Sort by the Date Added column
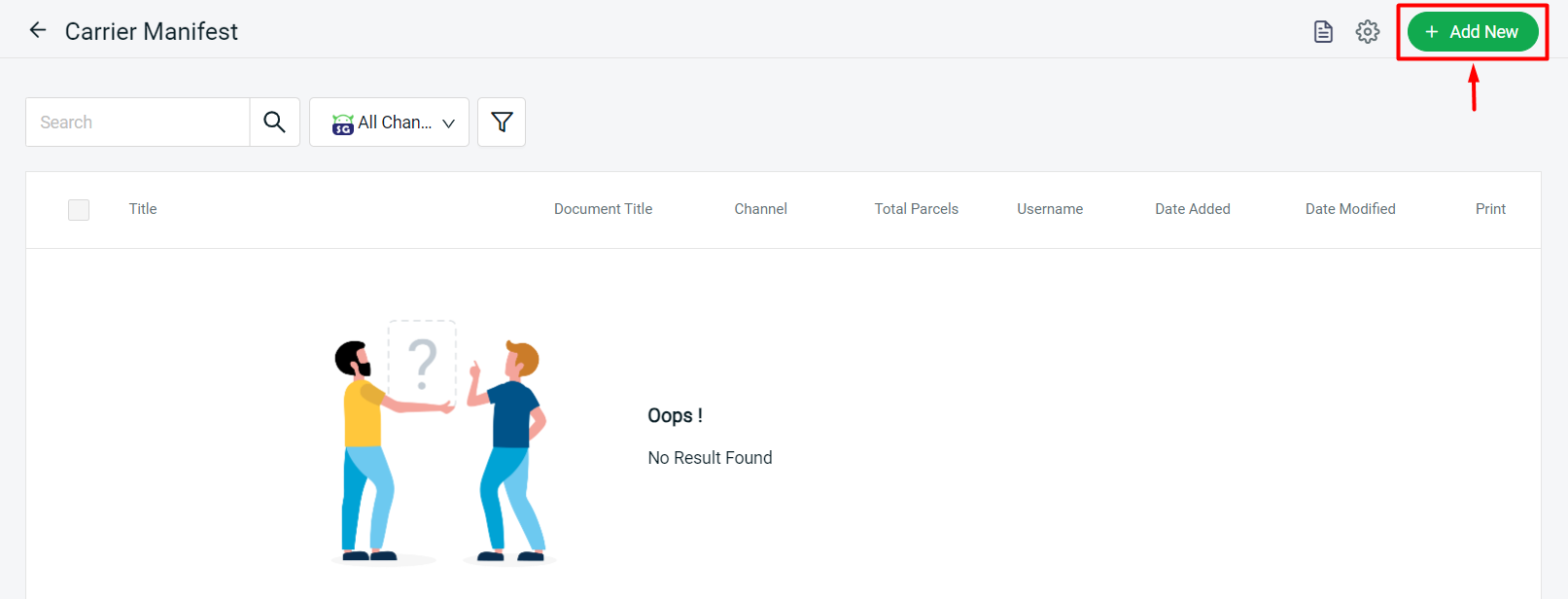This screenshot has width=1568, height=599. [1192, 209]
